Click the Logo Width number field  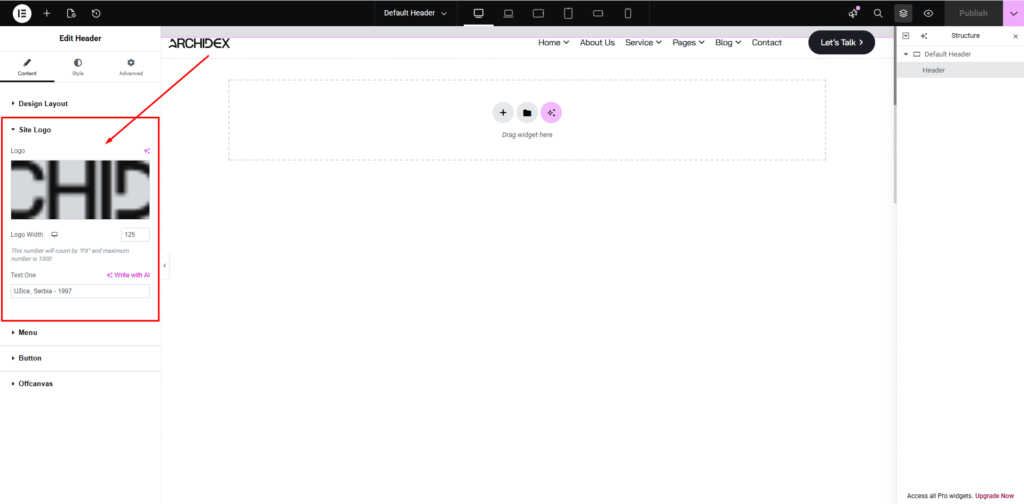coord(135,234)
